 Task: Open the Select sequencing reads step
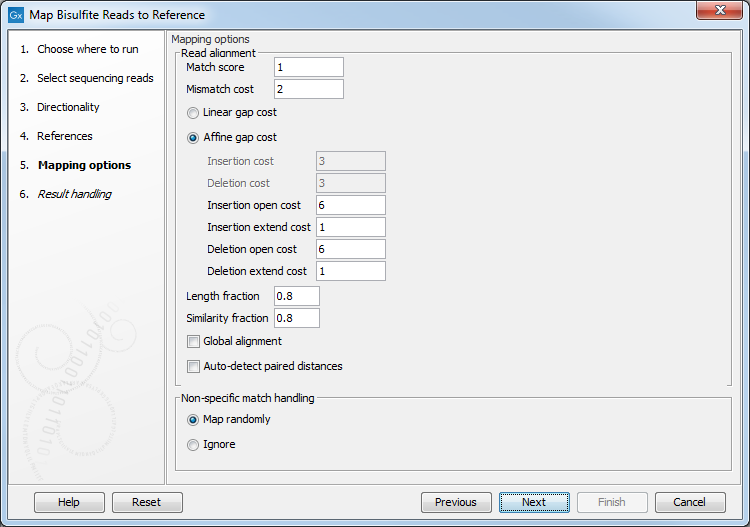coord(95,78)
